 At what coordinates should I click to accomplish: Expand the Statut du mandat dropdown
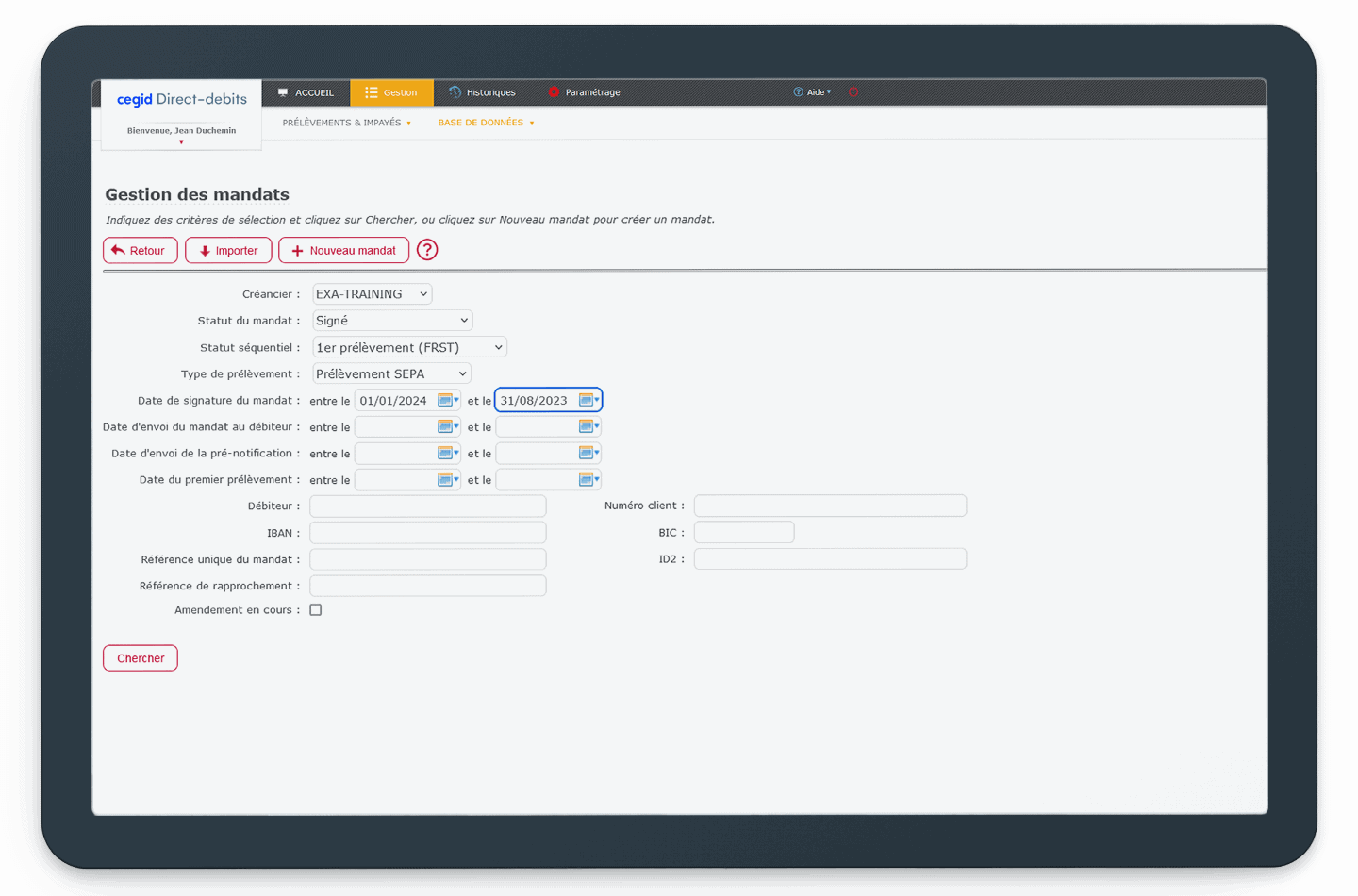(391, 321)
